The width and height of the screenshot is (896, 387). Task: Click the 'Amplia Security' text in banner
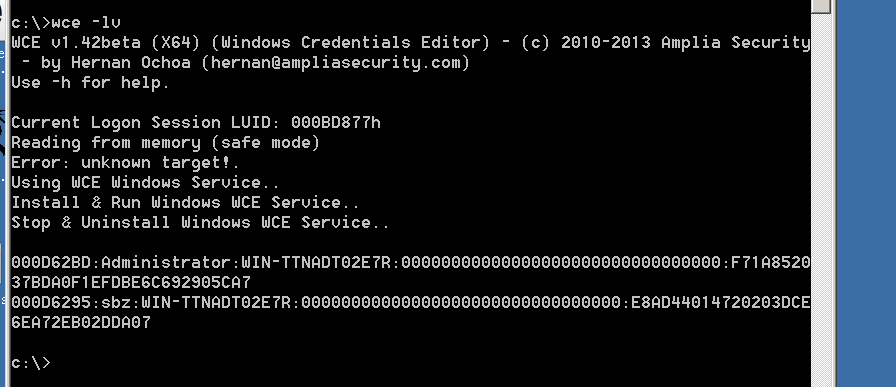click(735, 43)
